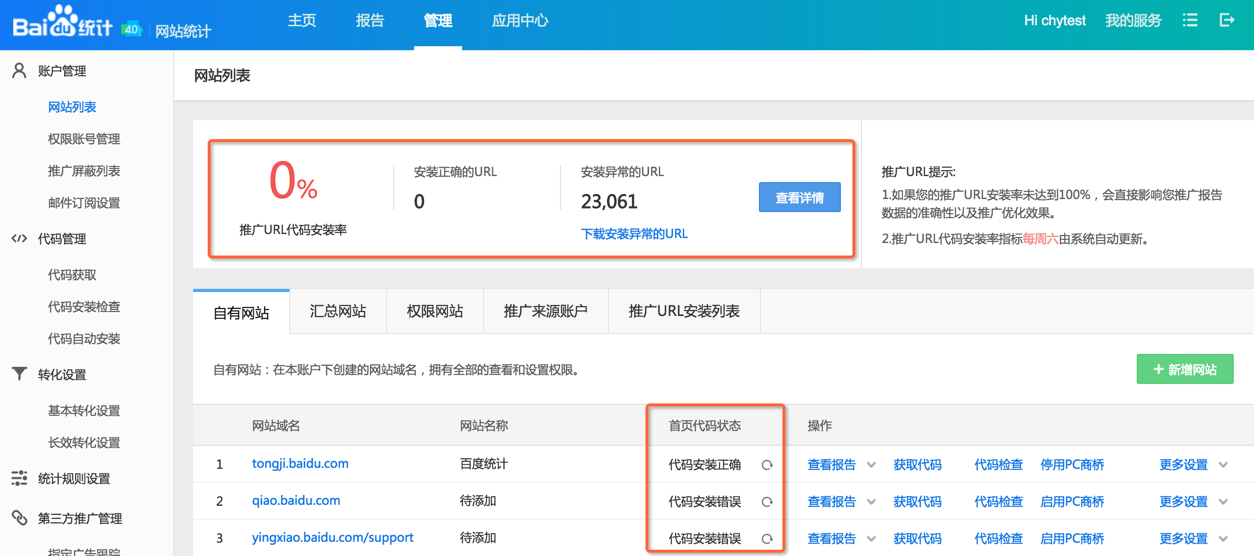Select the 推广URL安装列表 tab
The width and height of the screenshot is (1254, 556).
(684, 312)
